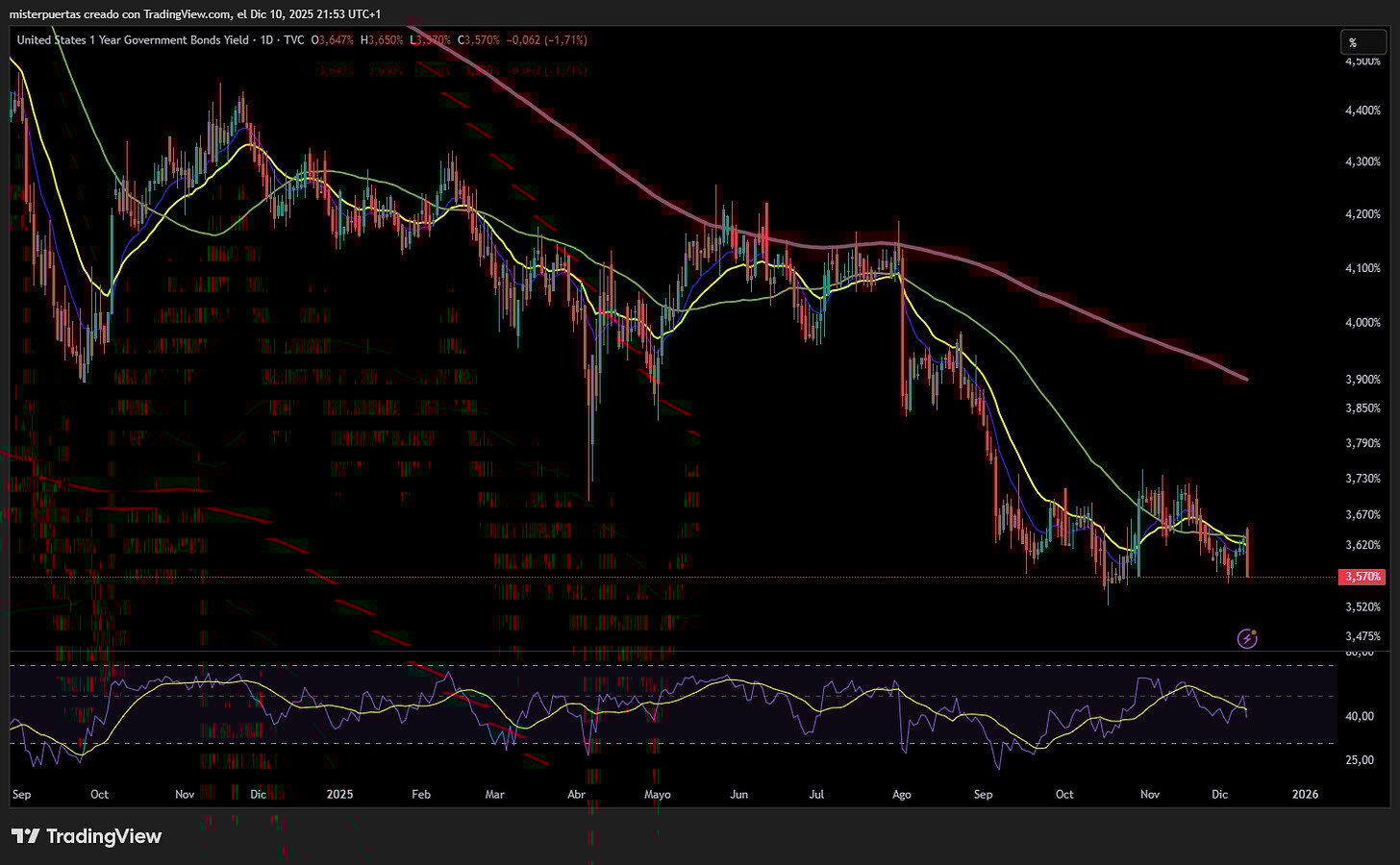
Task: Click the Mayo label on time axis
Action: click(x=657, y=795)
